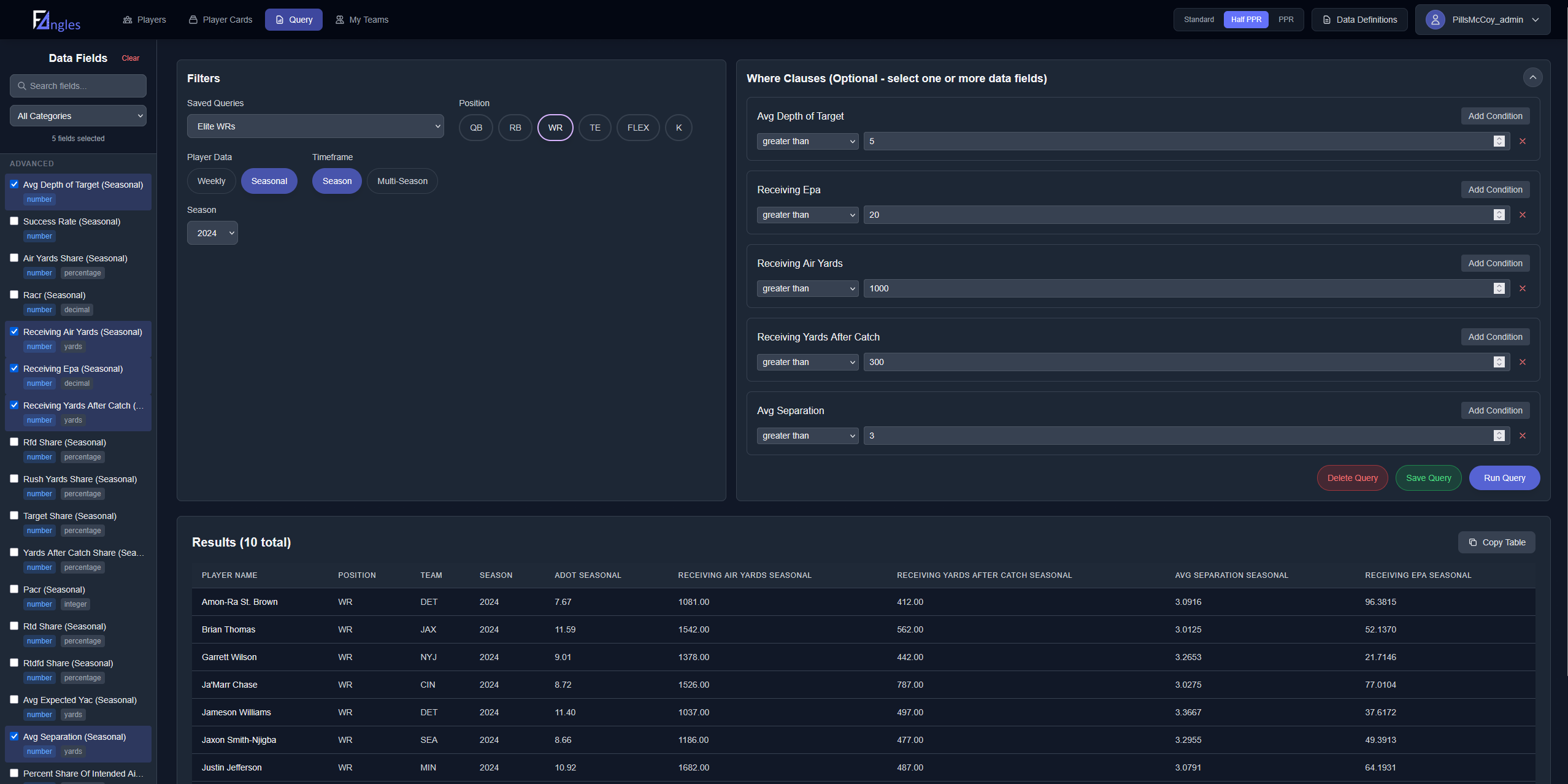Check Pacr (Seasonal) field
The height and width of the screenshot is (784, 1568).
point(14,589)
